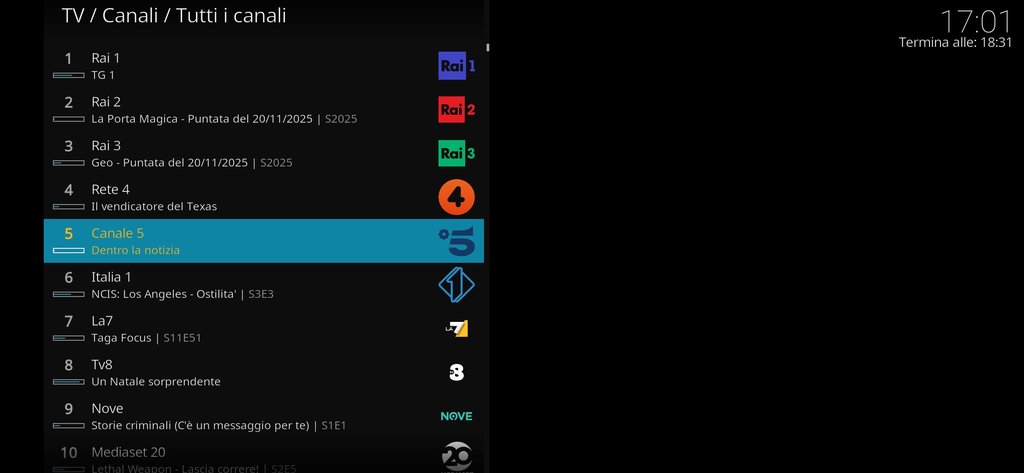Click the La7 channel logo
Image resolution: width=1024 pixels, height=473 pixels.
[456, 329]
